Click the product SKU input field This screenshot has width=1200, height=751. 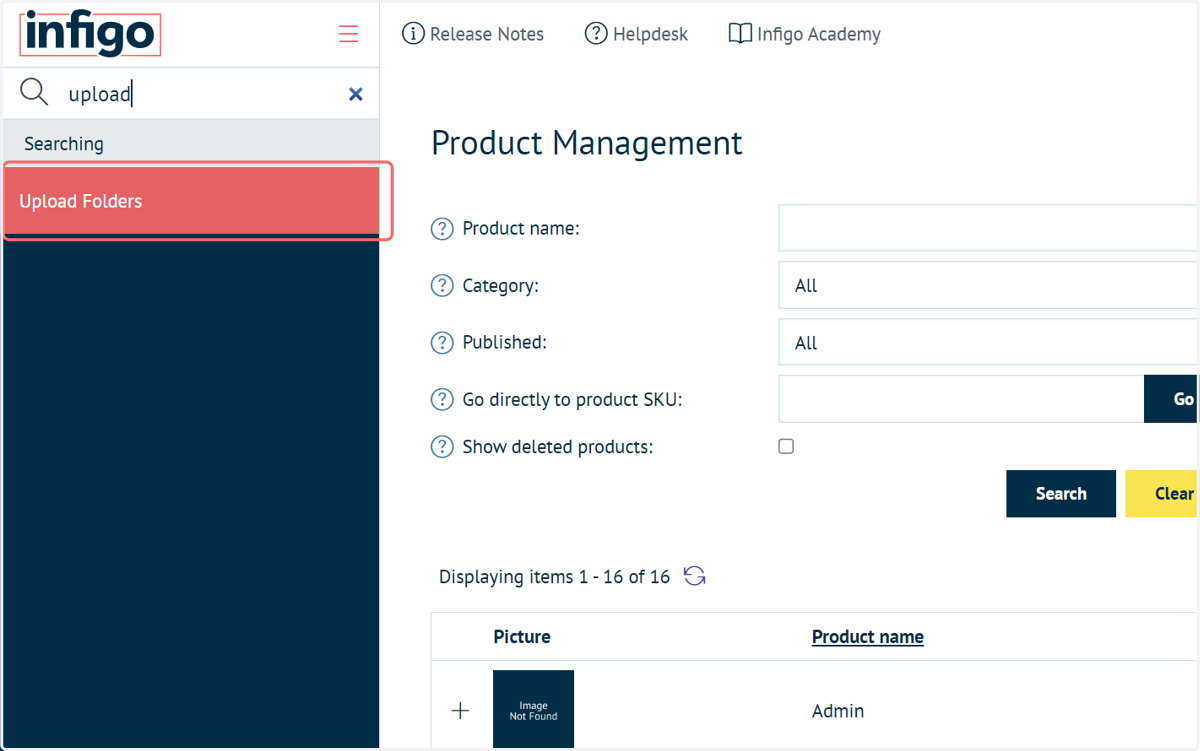click(961, 399)
